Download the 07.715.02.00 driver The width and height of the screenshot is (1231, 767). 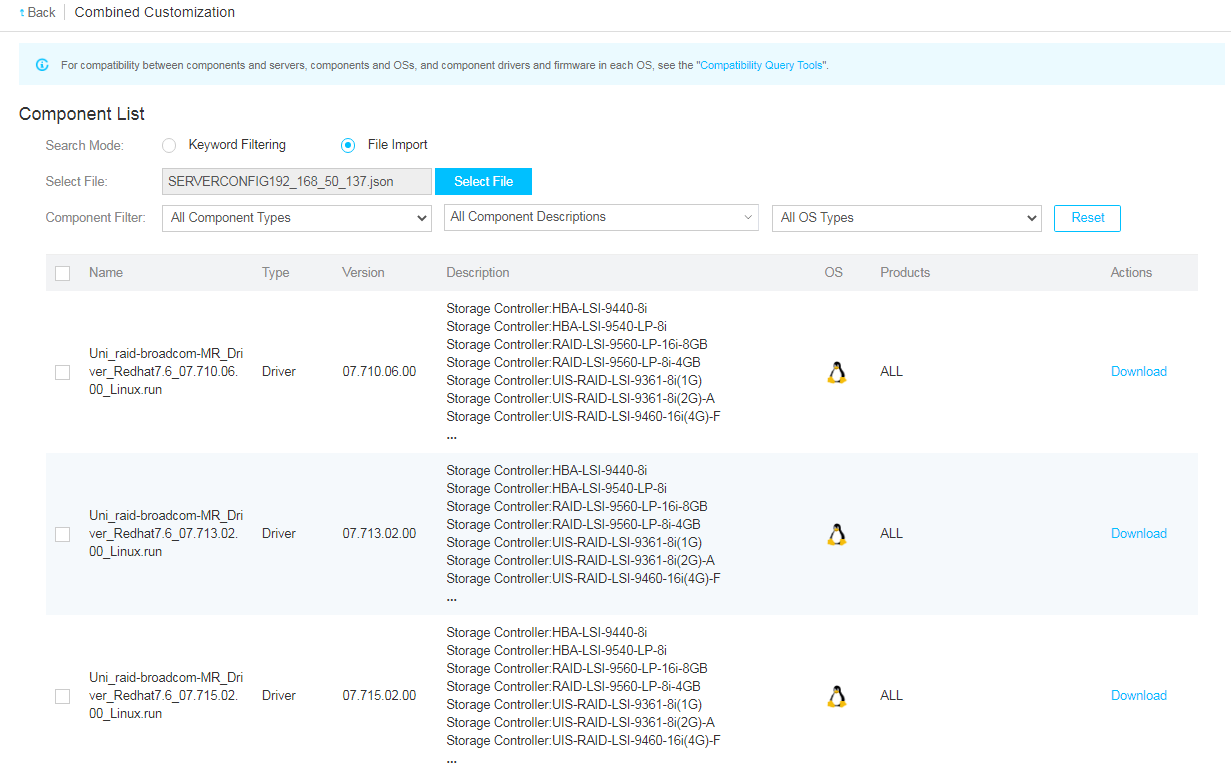click(x=1139, y=696)
